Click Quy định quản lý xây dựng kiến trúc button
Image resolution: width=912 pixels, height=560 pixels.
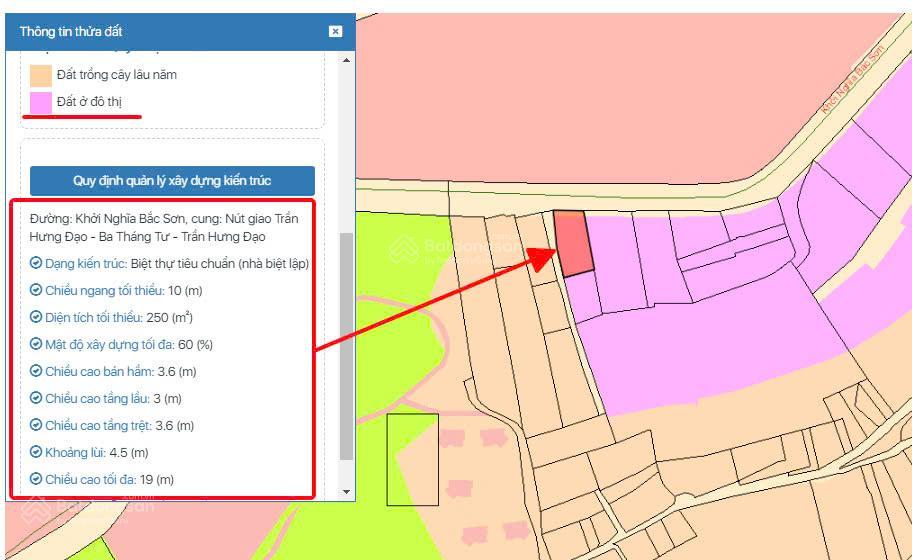click(172, 181)
